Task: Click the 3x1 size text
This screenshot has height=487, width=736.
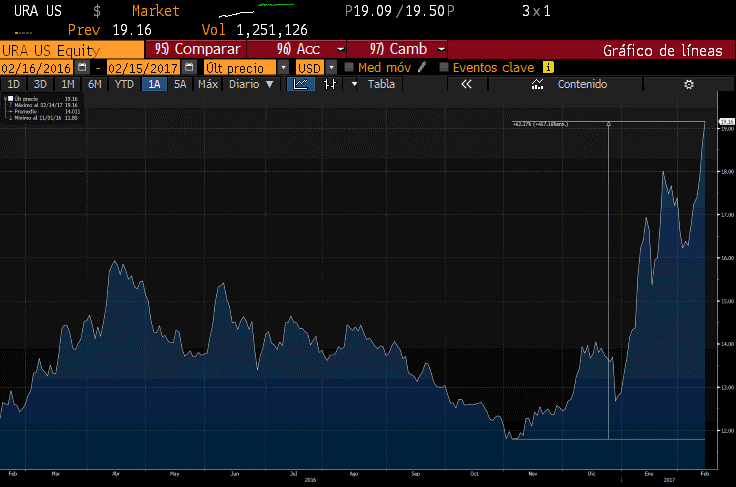Action: [x=537, y=11]
